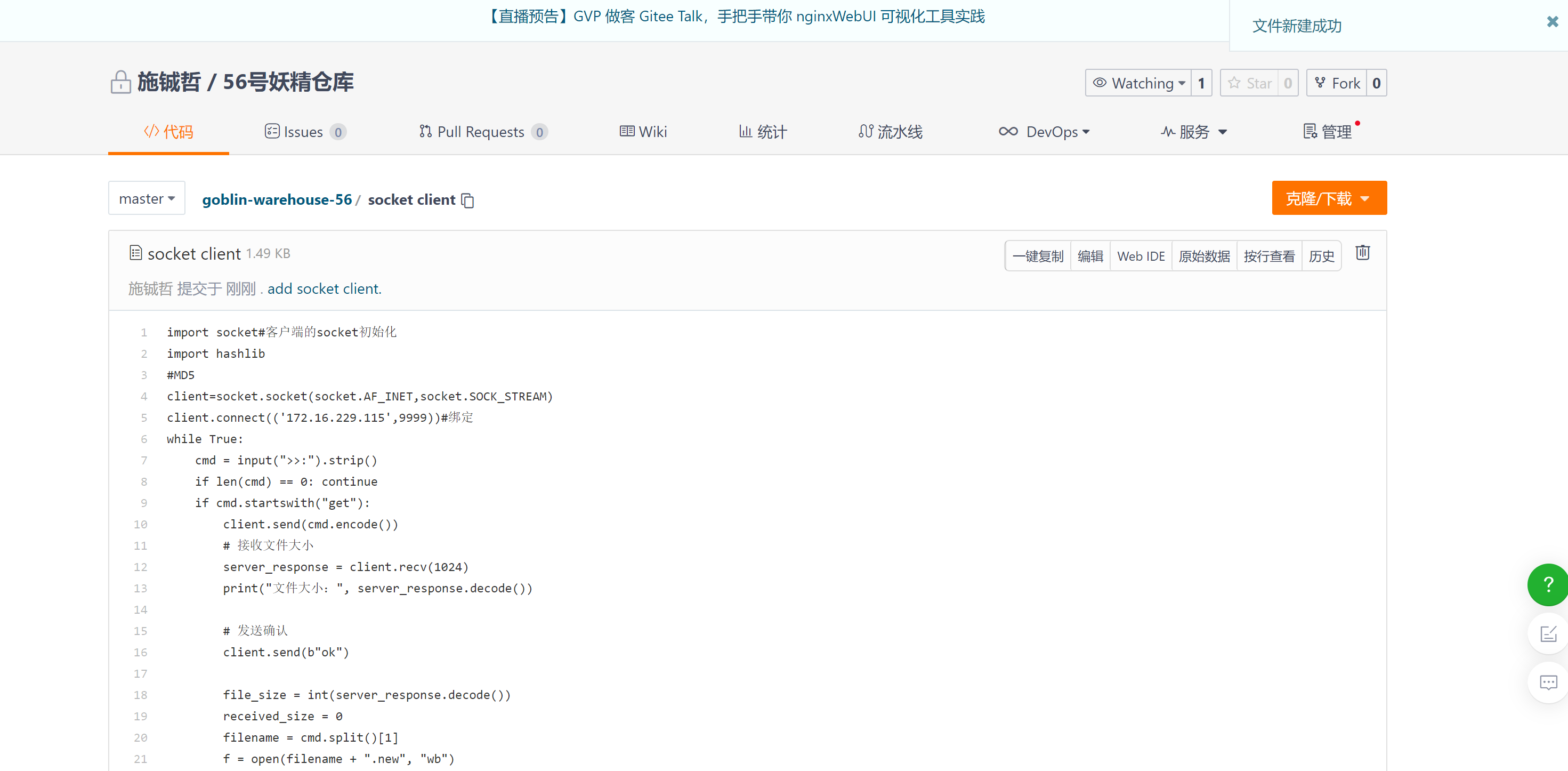Click the trash delete file icon
1568x771 pixels.
click(x=1362, y=253)
